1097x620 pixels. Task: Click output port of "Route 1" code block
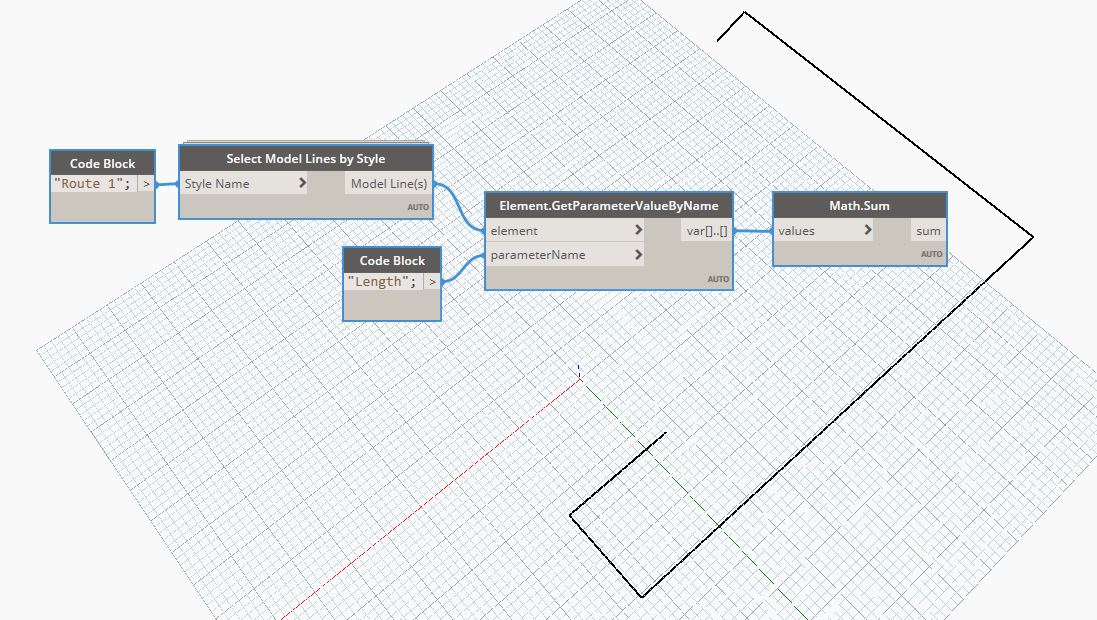146,183
